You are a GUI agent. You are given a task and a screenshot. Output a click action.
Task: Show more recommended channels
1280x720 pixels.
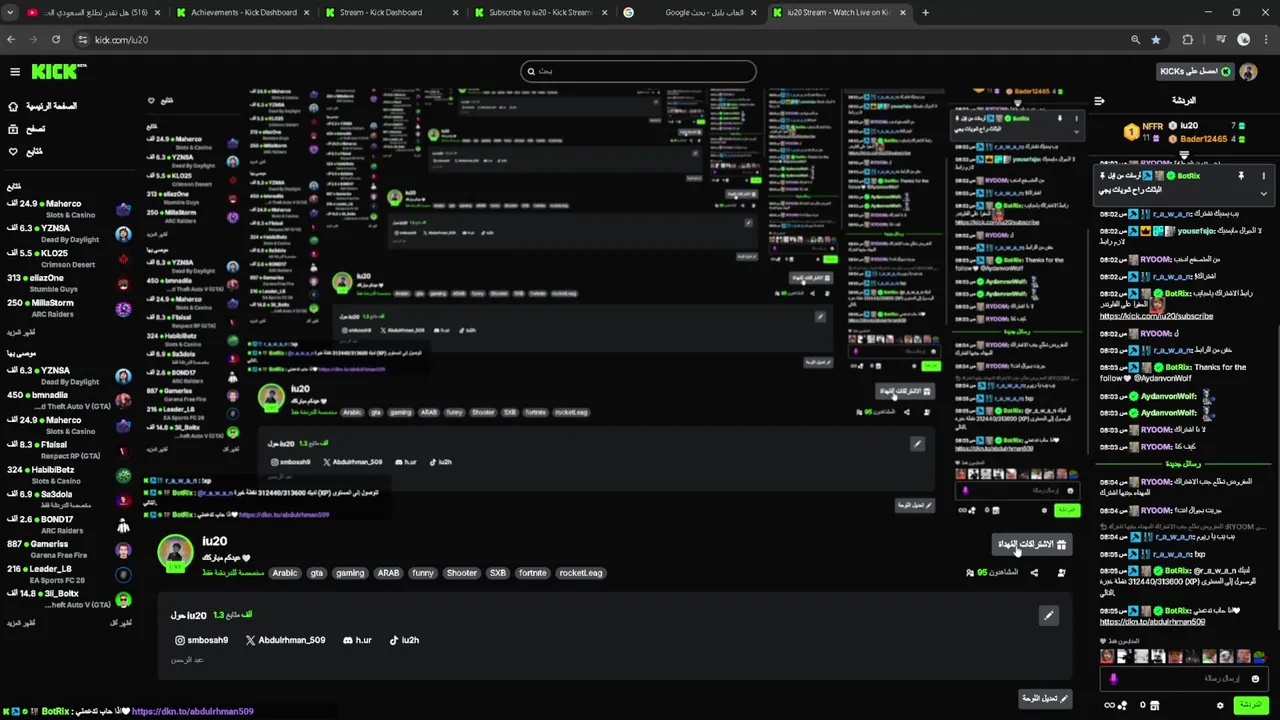pyautogui.click(x=21, y=623)
